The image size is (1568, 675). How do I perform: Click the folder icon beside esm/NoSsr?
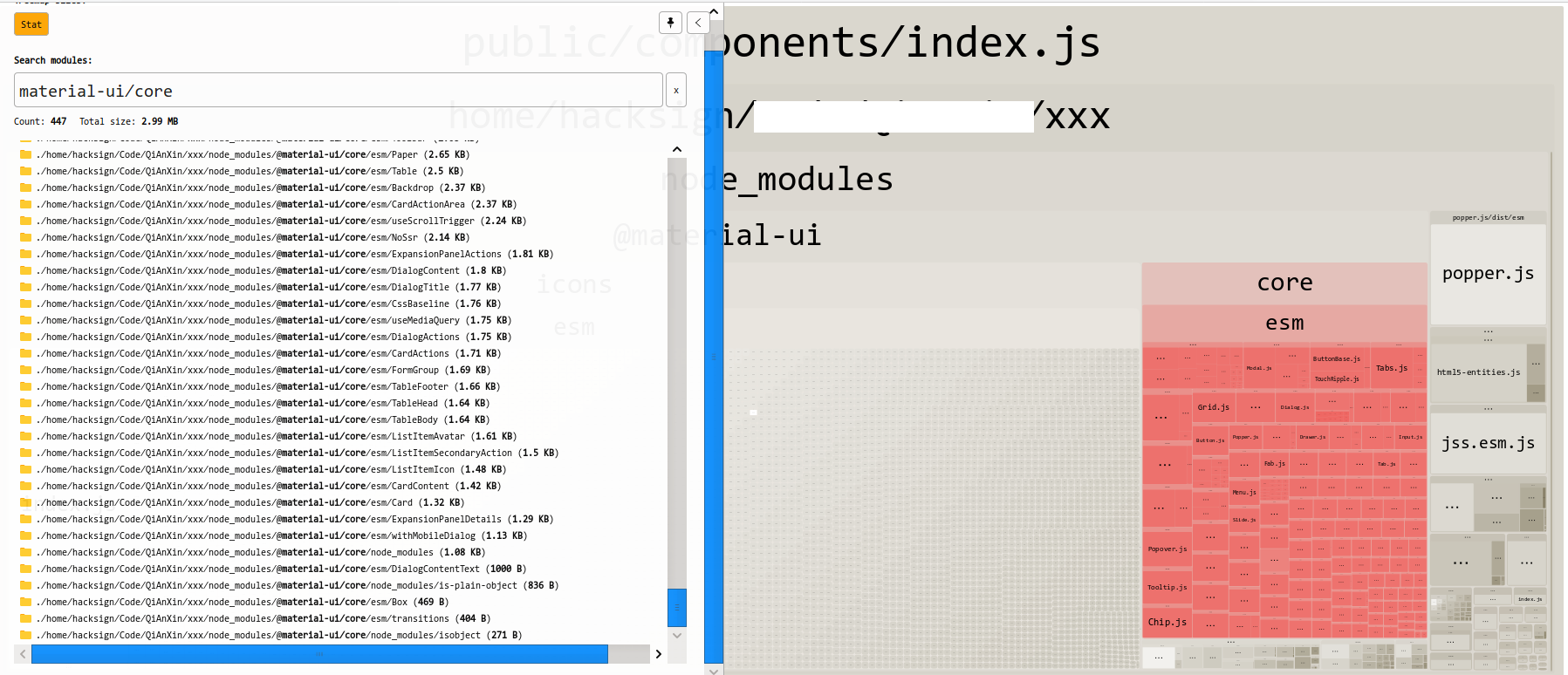click(26, 237)
